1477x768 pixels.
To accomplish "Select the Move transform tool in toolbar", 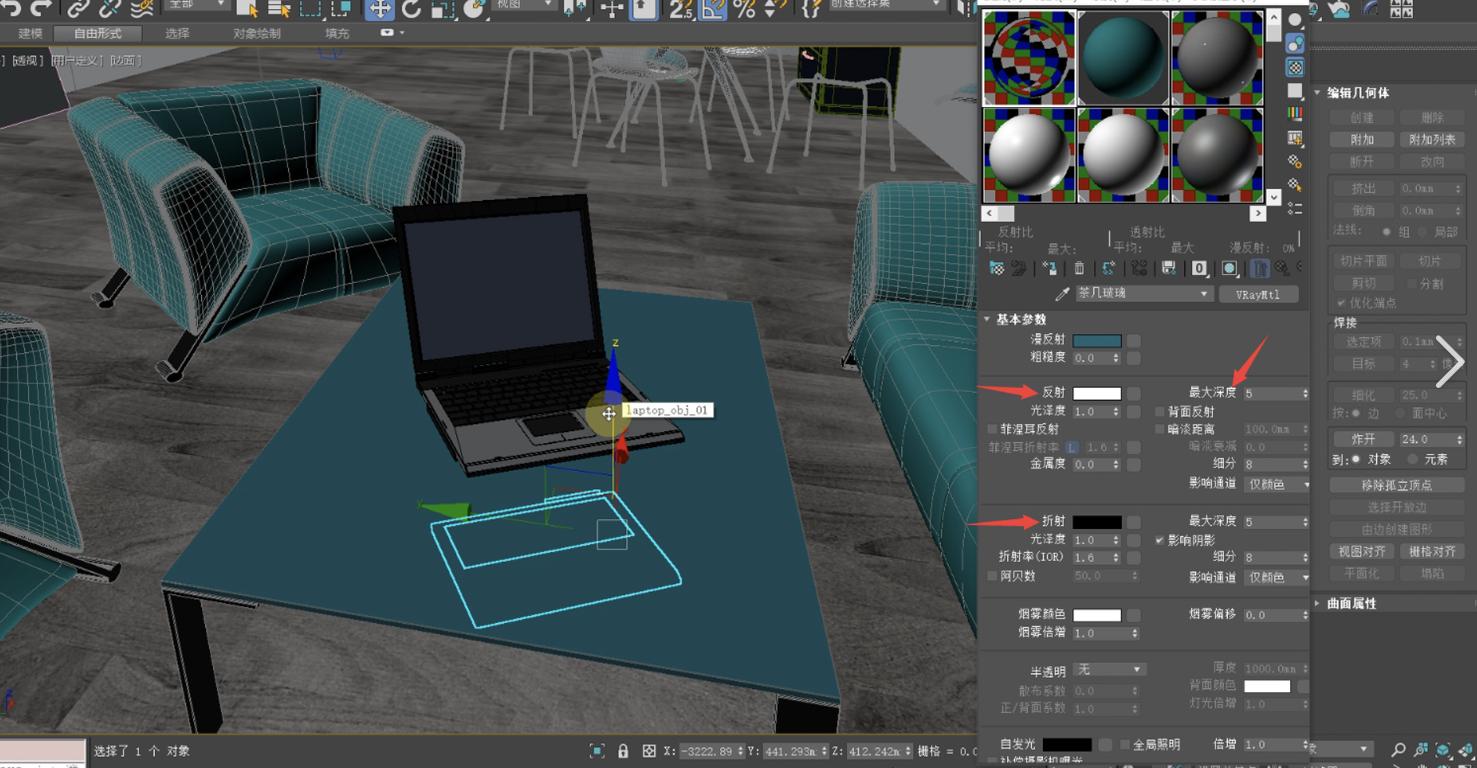I will tap(380, 9).
